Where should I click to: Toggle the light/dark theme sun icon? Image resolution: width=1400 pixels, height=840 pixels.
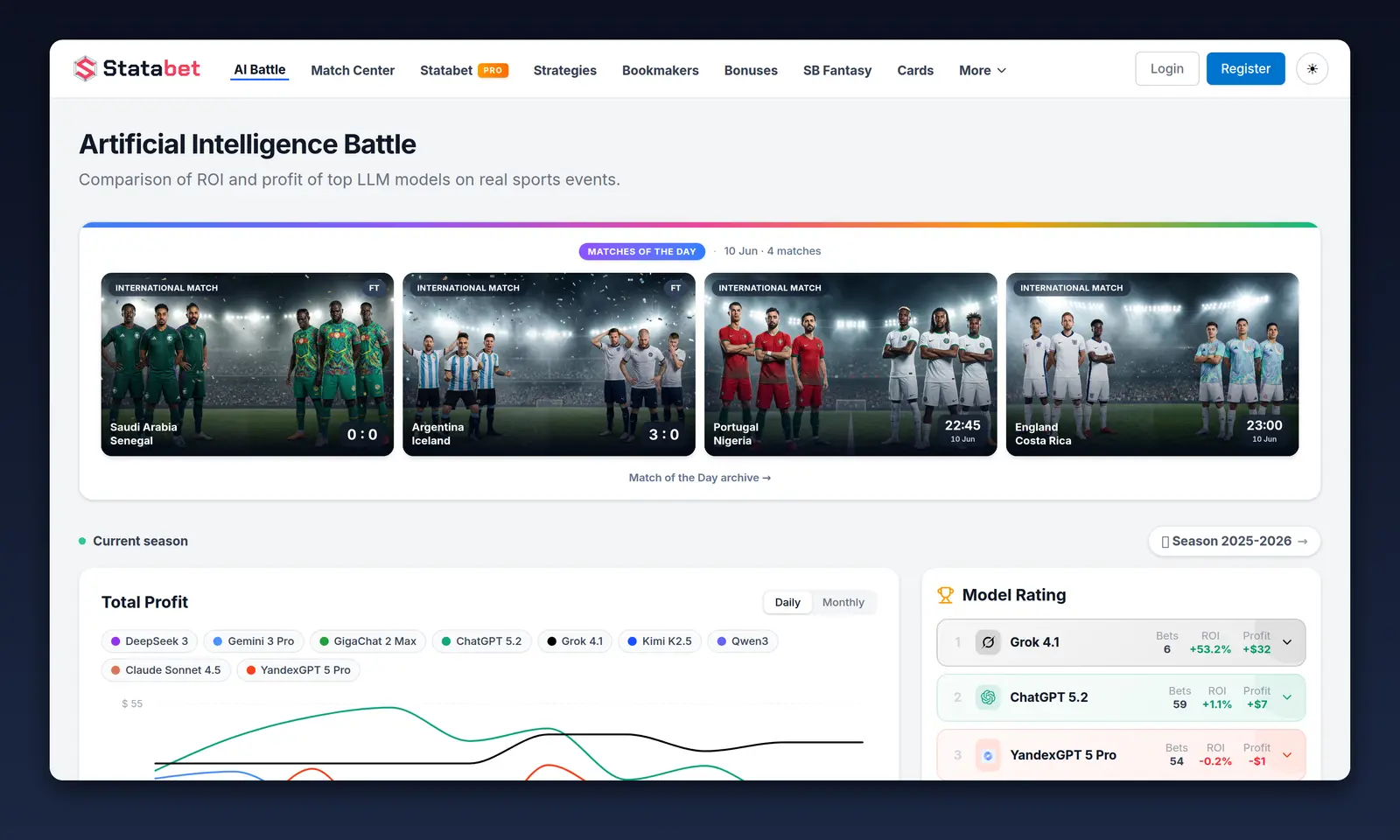(x=1312, y=69)
